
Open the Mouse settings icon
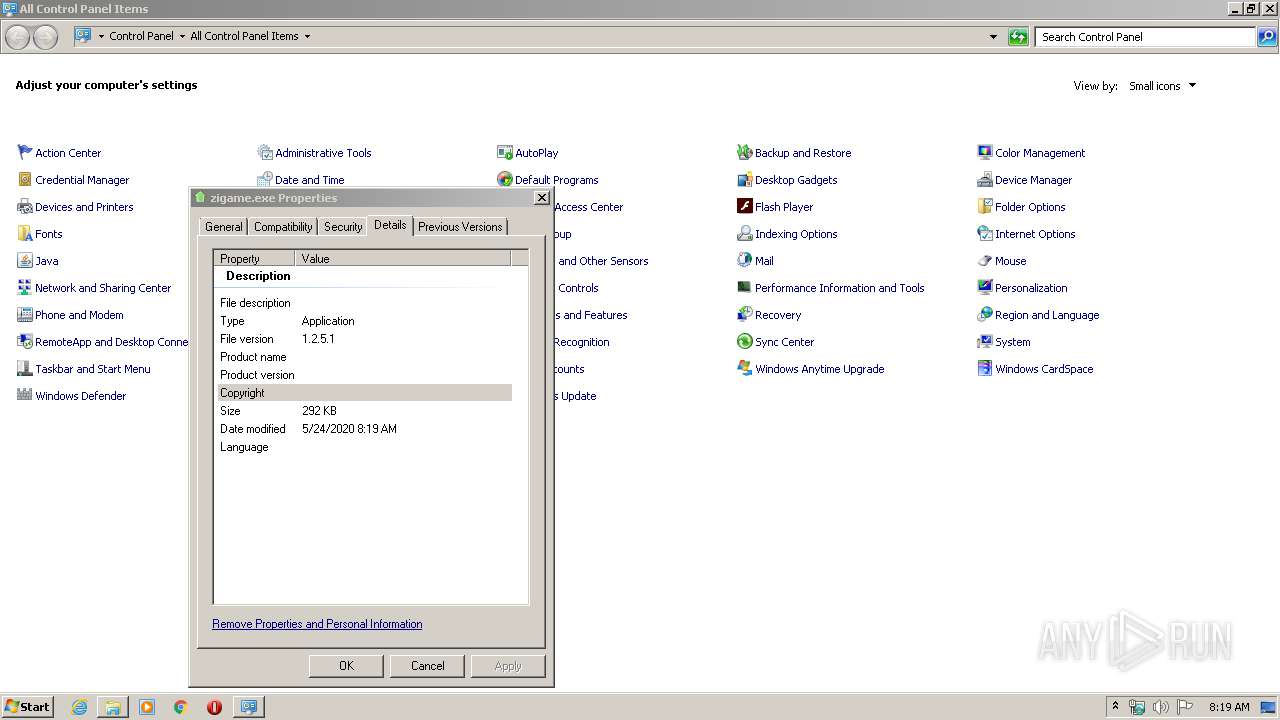[985, 260]
